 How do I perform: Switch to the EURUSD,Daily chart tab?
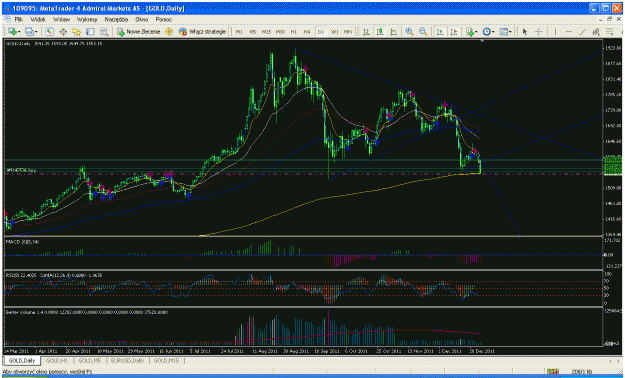pos(128,360)
